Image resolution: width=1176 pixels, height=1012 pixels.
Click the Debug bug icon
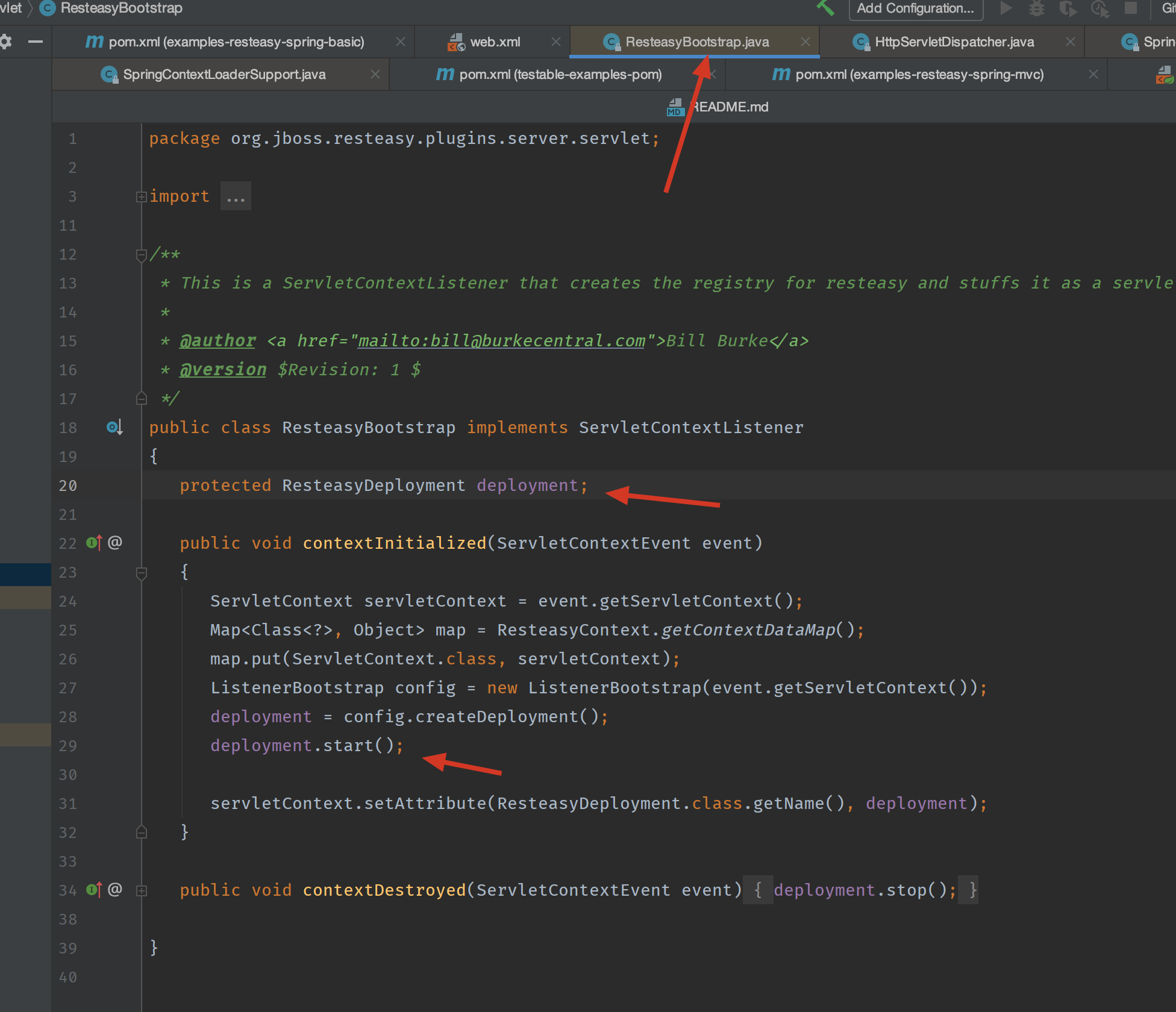pyautogui.click(x=1037, y=8)
